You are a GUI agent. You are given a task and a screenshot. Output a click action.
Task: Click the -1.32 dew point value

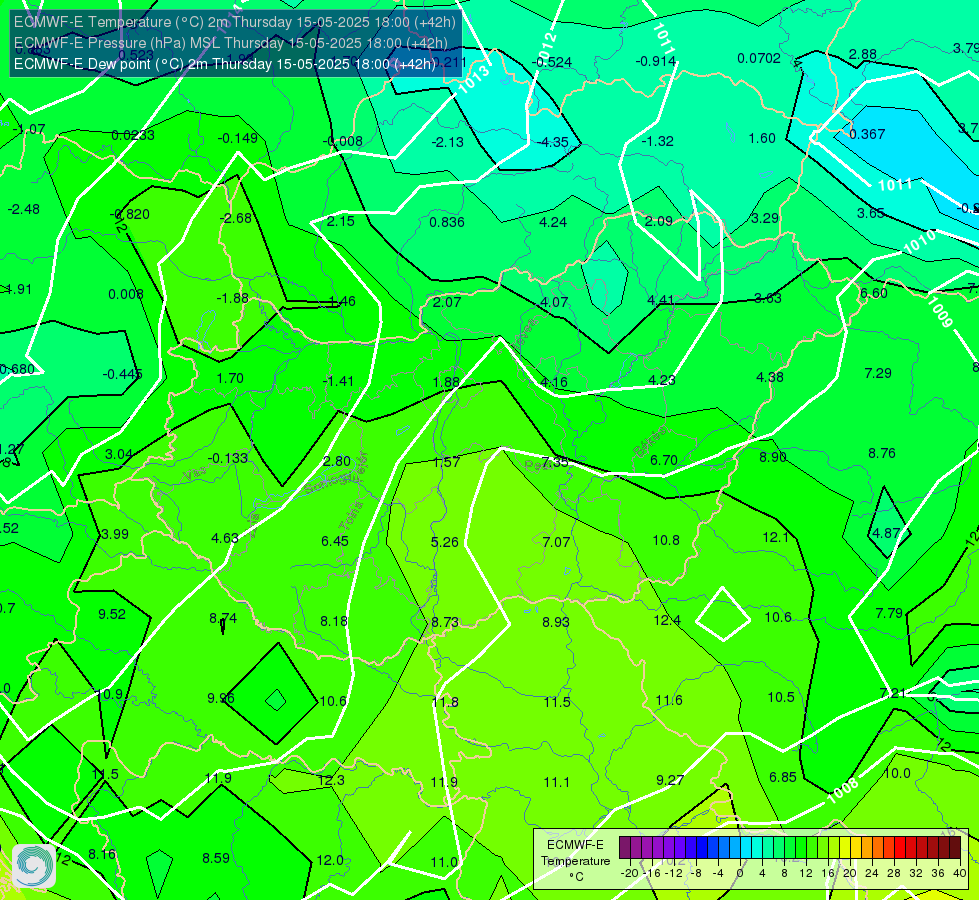click(x=657, y=141)
